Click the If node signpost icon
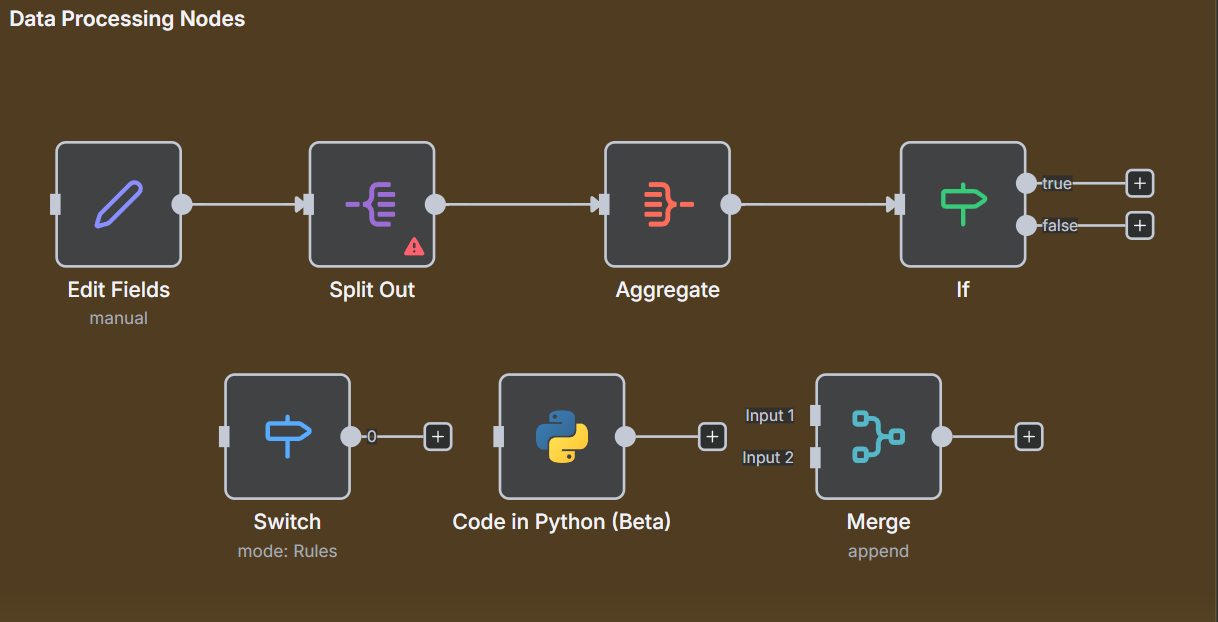 click(x=962, y=203)
